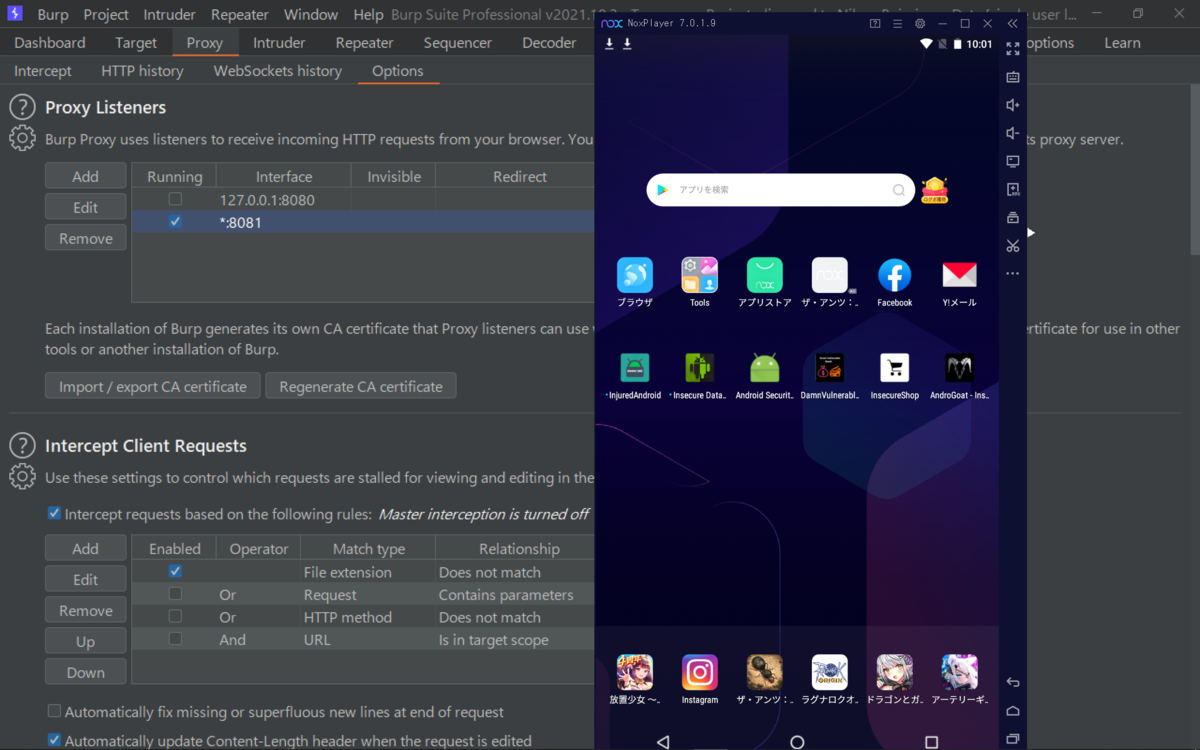Open NoxPlayer system settings gear
The width and height of the screenshot is (1200, 750).
click(x=920, y=23)
